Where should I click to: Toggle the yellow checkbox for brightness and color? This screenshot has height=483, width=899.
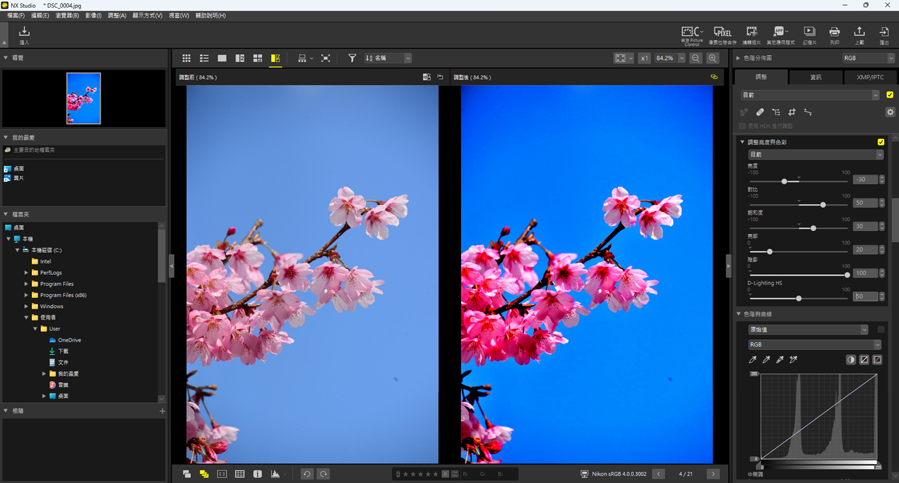pyautogui.click(x=881, y=142)
